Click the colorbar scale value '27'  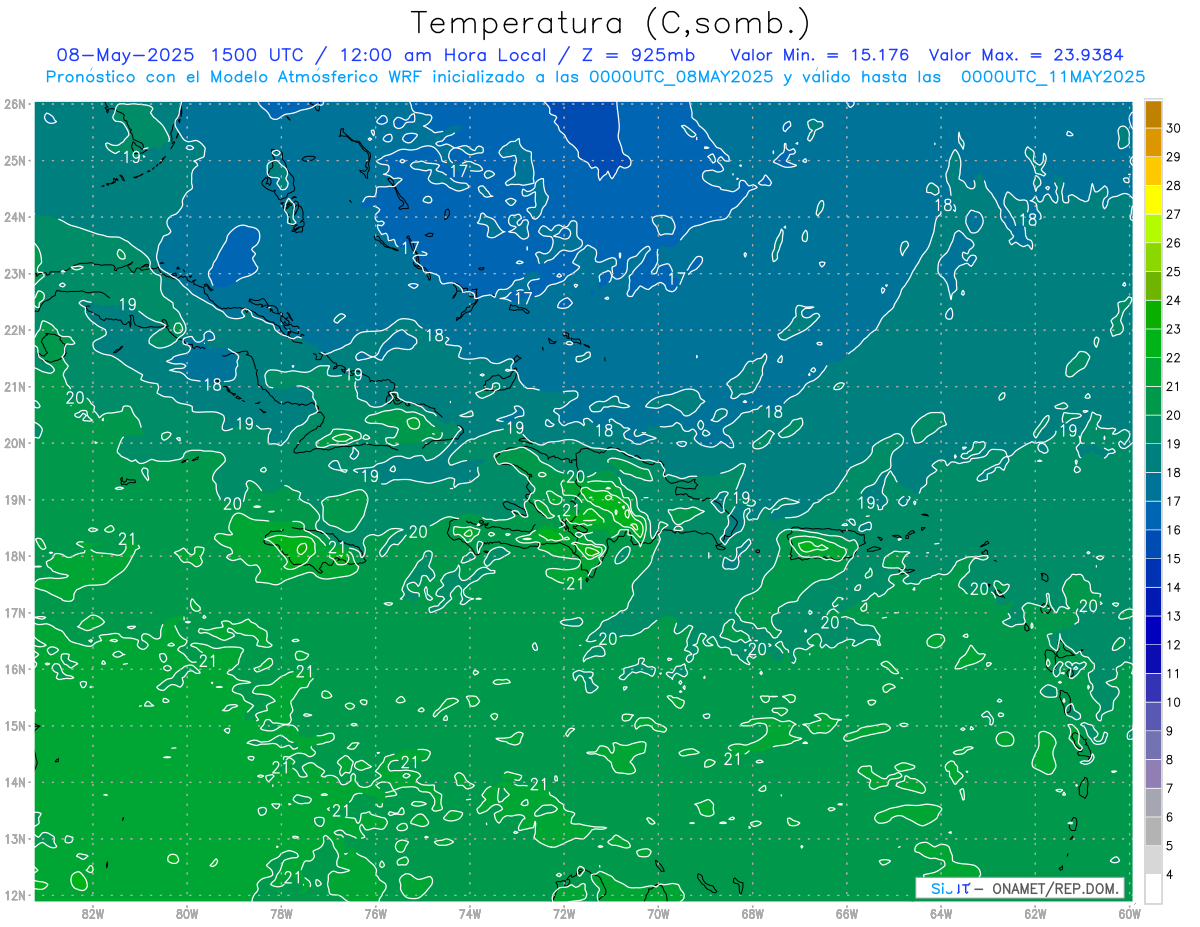click(1174, 214)
